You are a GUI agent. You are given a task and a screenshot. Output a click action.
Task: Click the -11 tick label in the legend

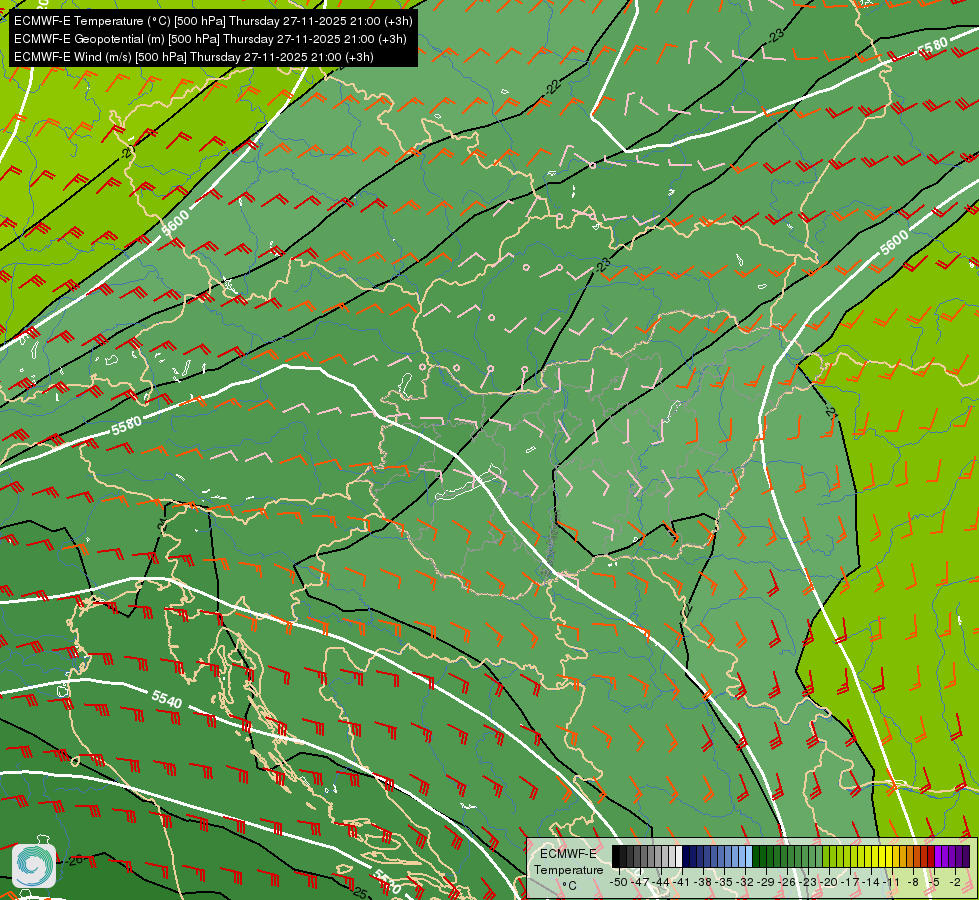(x=891, y=883)
